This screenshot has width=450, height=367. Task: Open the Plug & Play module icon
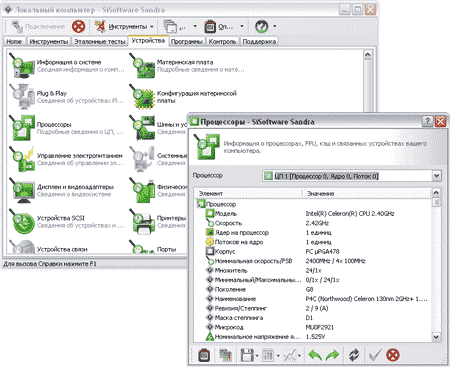[22, 96]
